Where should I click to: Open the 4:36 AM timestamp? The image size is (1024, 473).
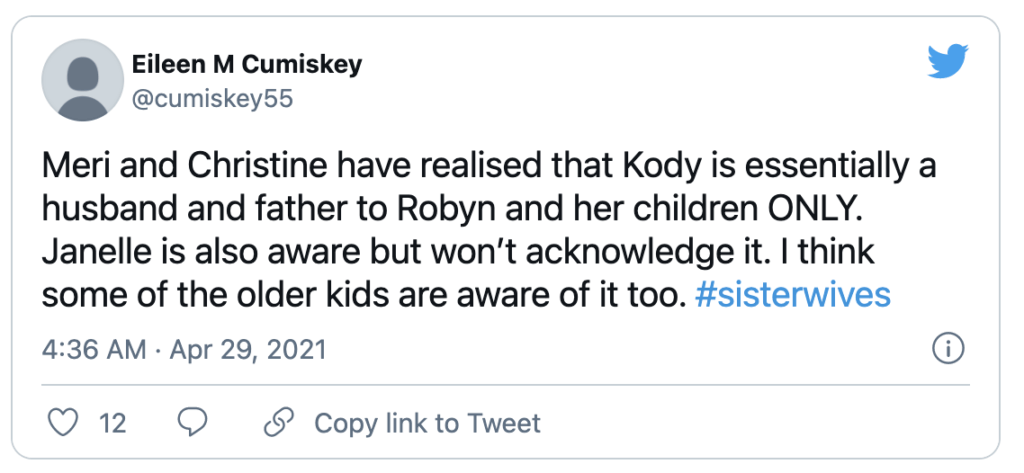point(94,350)
